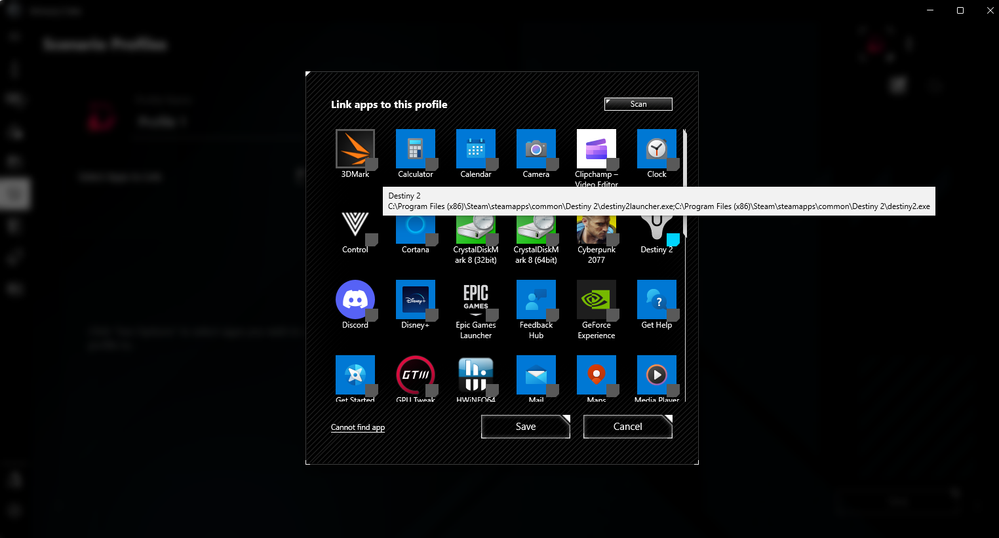Tick the Epic Games Launcher checkbox
The height and width of the screenshot is (538, 999).
click(x=492, y=315)
